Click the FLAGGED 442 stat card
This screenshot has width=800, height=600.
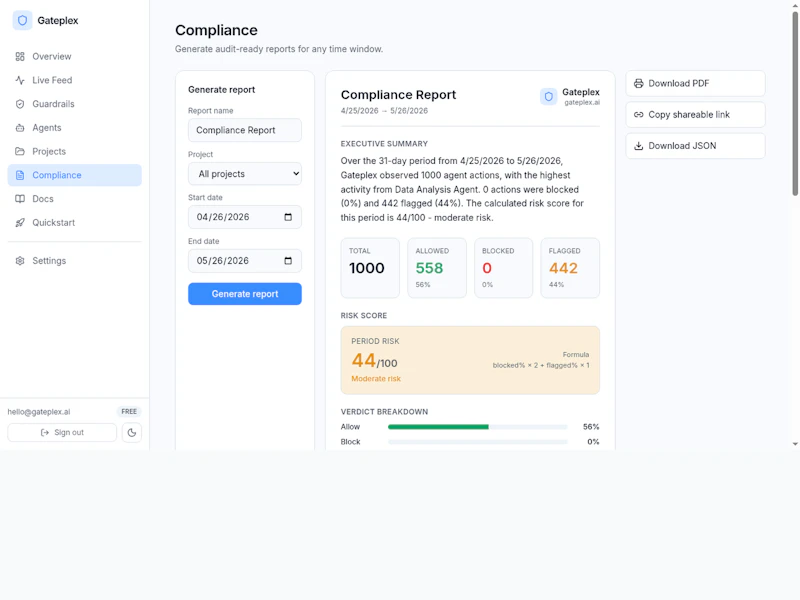(570, 268)
